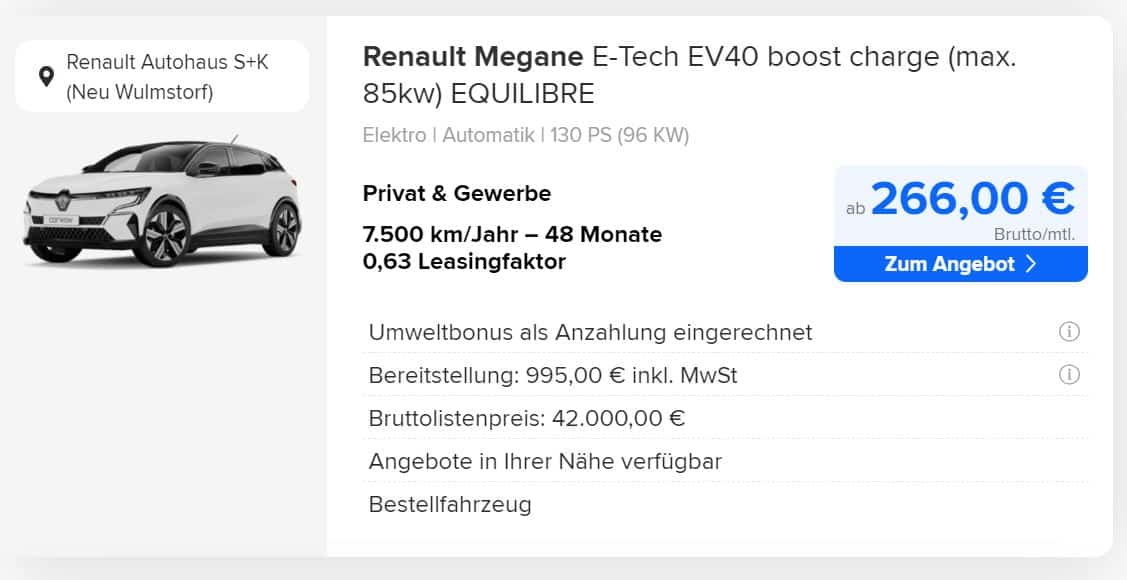Click the Zum Angebot button
The width and height of the screenshot is (1127, 580).
pos(960,264)
